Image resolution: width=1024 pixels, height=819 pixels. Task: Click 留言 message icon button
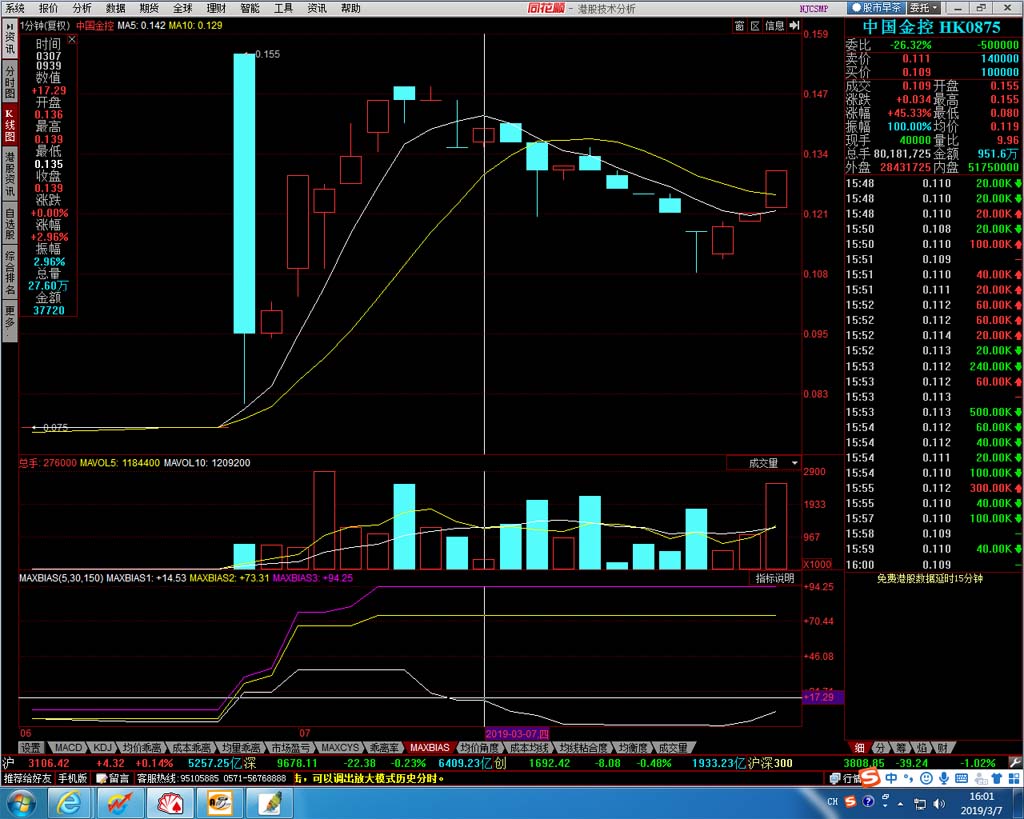pos(113,778)
